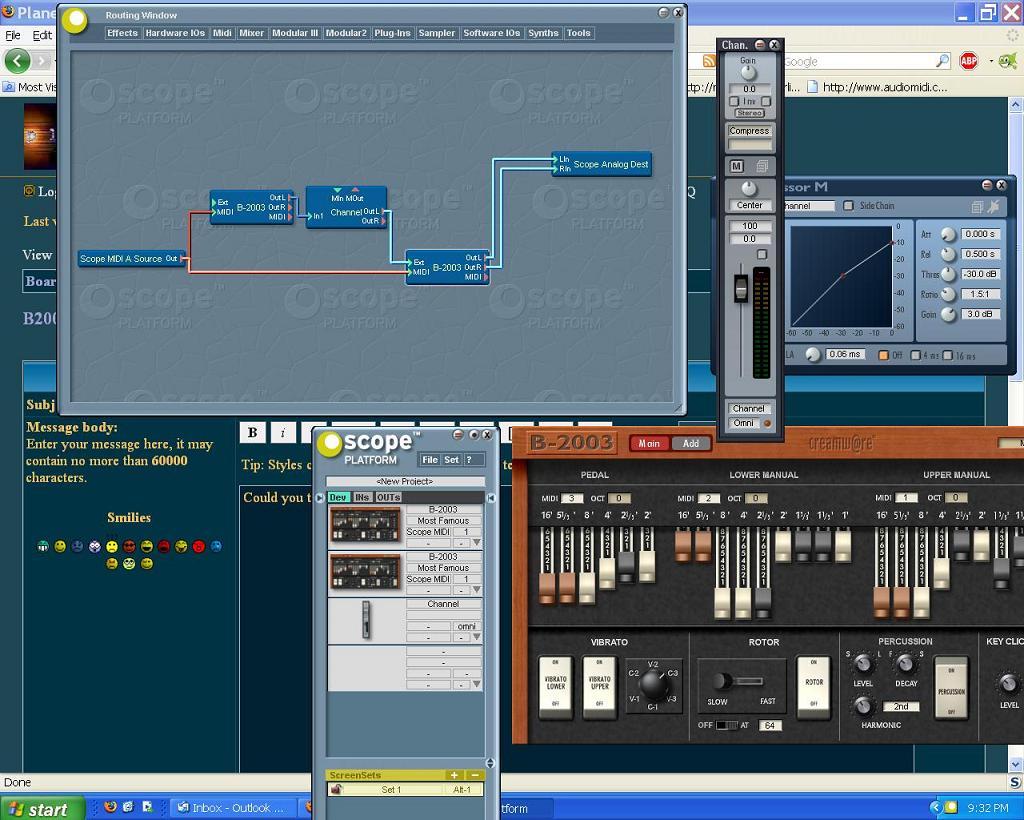Image resolution: width=1024 pixels, height=820 pixels.
Task: Switch to the INs tab in Scope Platform
Action: point(362,497)
